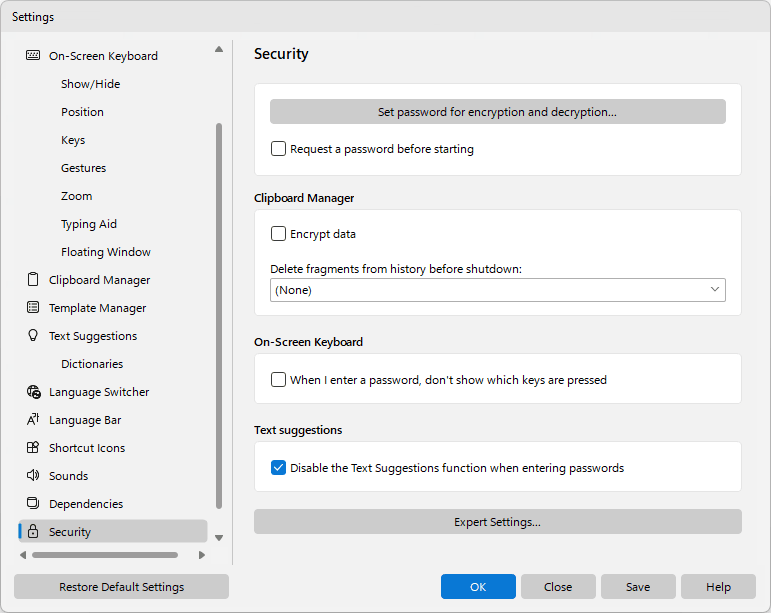The width and height of the screenshot is (771, 613).
Task: Click the horizontal scroll right arrow
Action: tap(201, 555)
